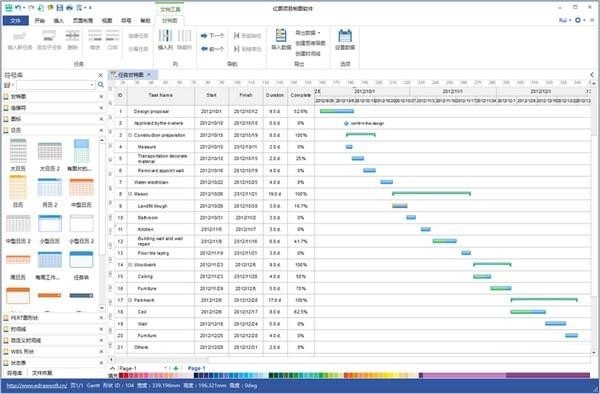The height and width of the screenshot is (394, 600).
Task: Pick the purple swatch in the fill palette
Action: click(x=463, y=376)
